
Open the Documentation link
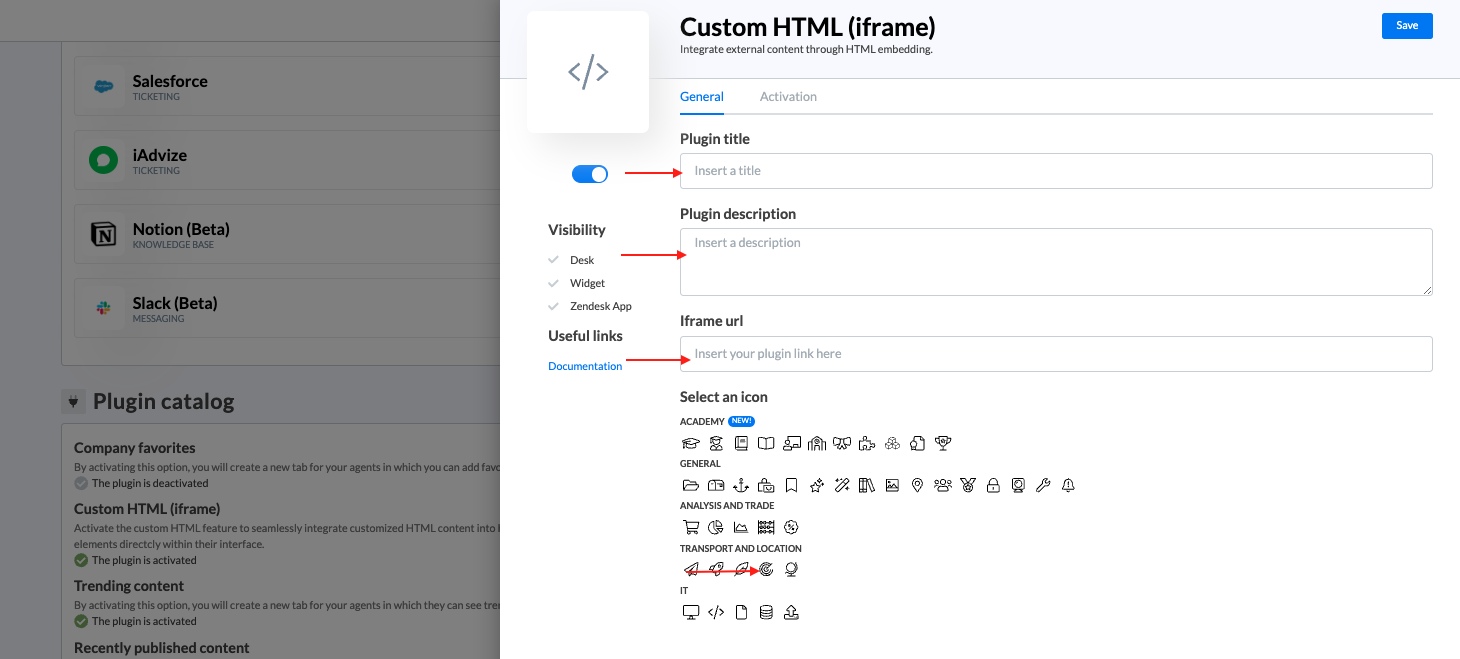tap(585, 366)
